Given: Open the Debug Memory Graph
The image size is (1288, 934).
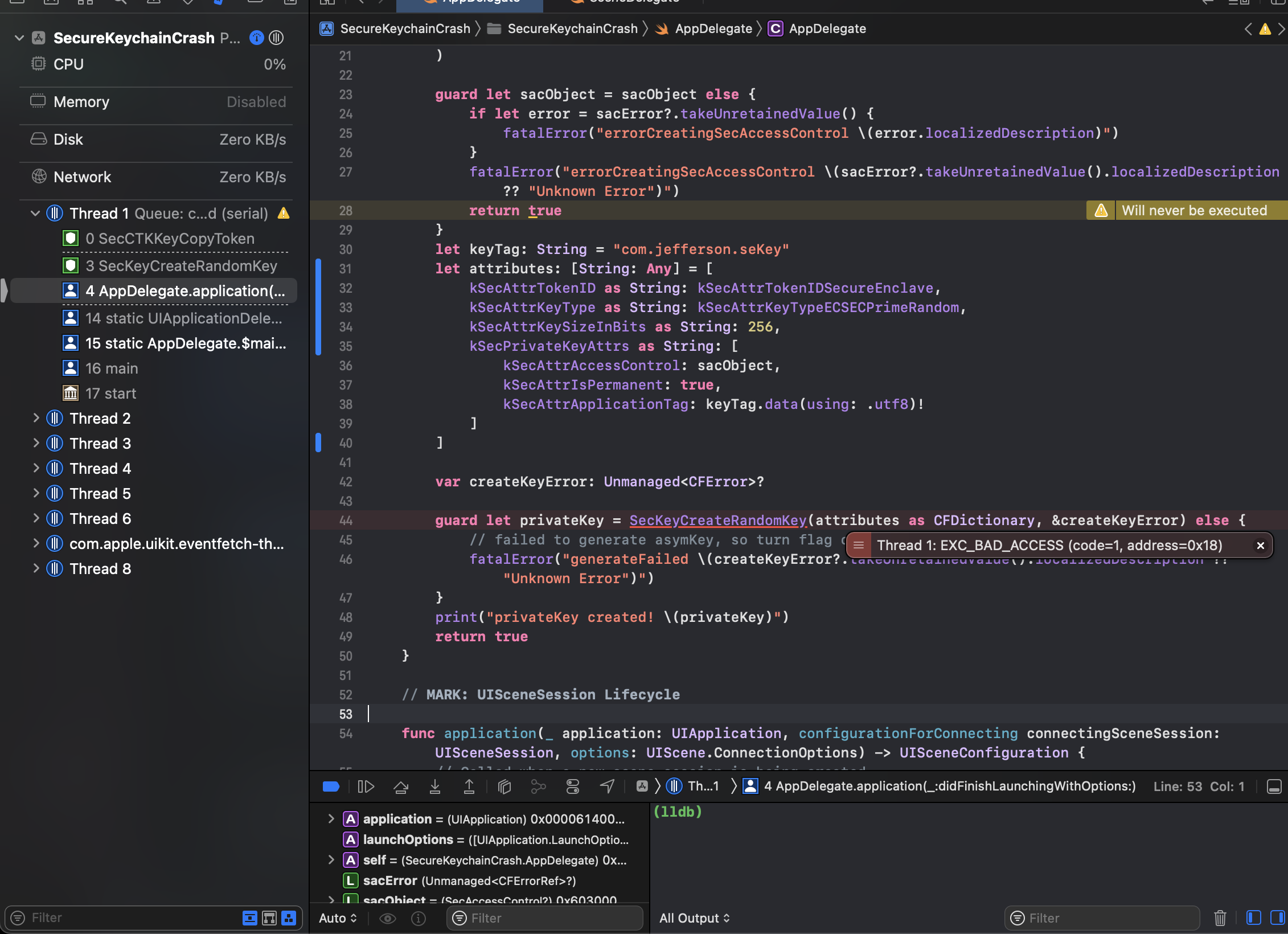Looking at the screenshot, I should coord(539,786).
